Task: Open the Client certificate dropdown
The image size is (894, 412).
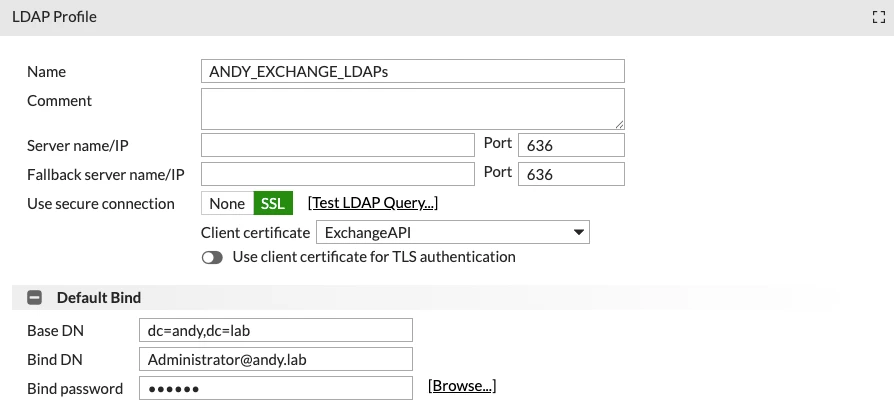Action: point(453,232)
